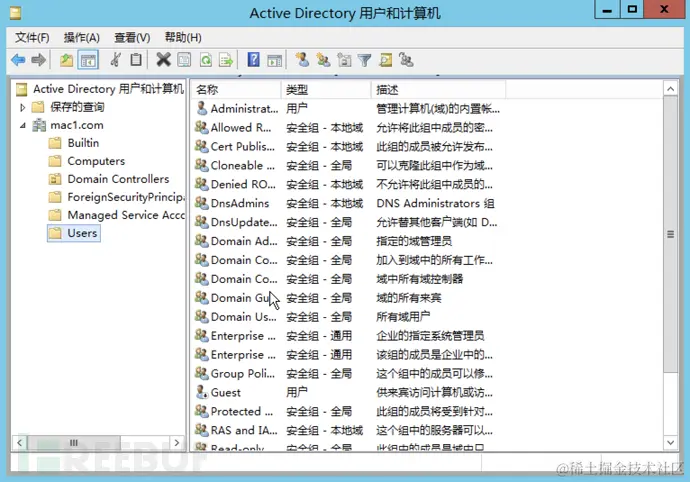Go forward with the gray arrow
Viewport: 690px width, 482px height.
click(x=39, y=60)
